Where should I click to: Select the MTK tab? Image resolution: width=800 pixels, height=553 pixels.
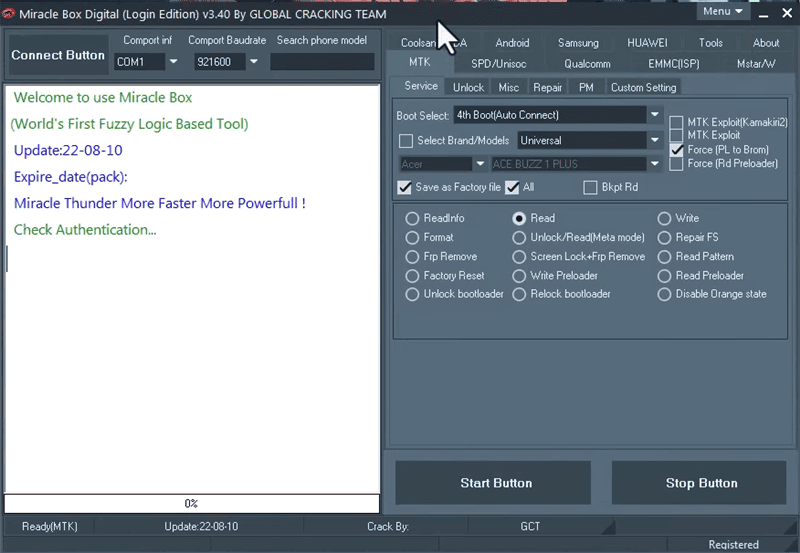[x=419, y=62]
